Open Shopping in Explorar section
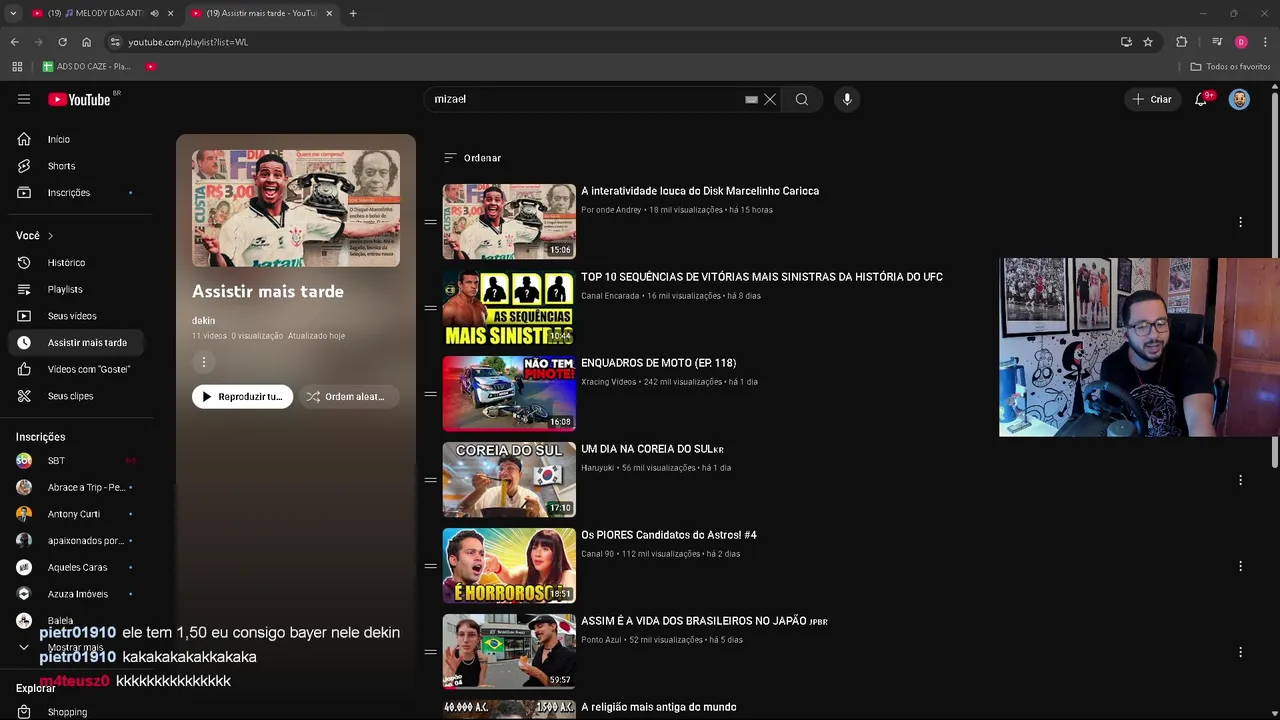1280x720 pixels. pyautogui.click(x=77, y=712)
